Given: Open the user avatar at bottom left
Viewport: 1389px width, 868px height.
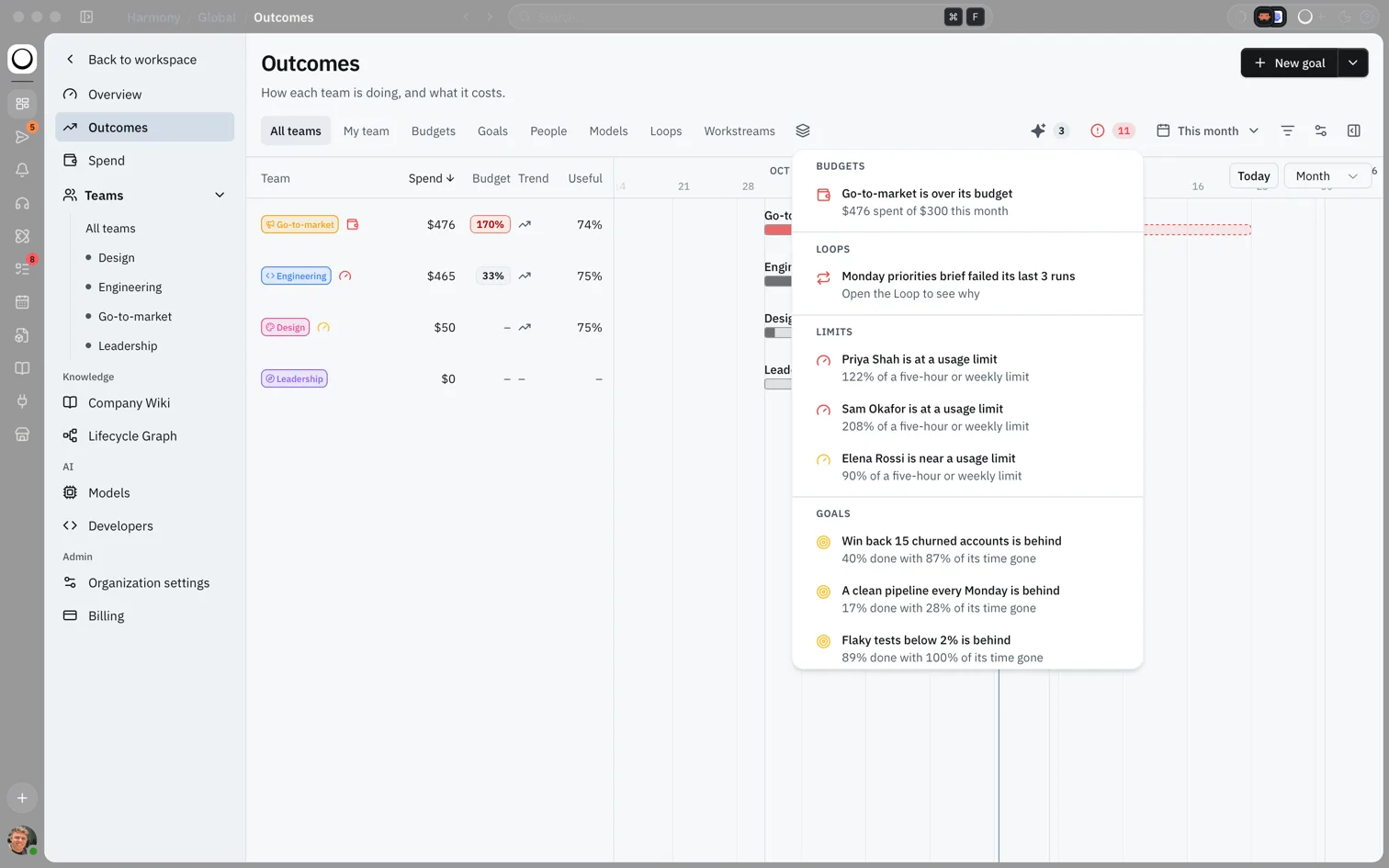Looking at the screenshot, I should point(21,840).
